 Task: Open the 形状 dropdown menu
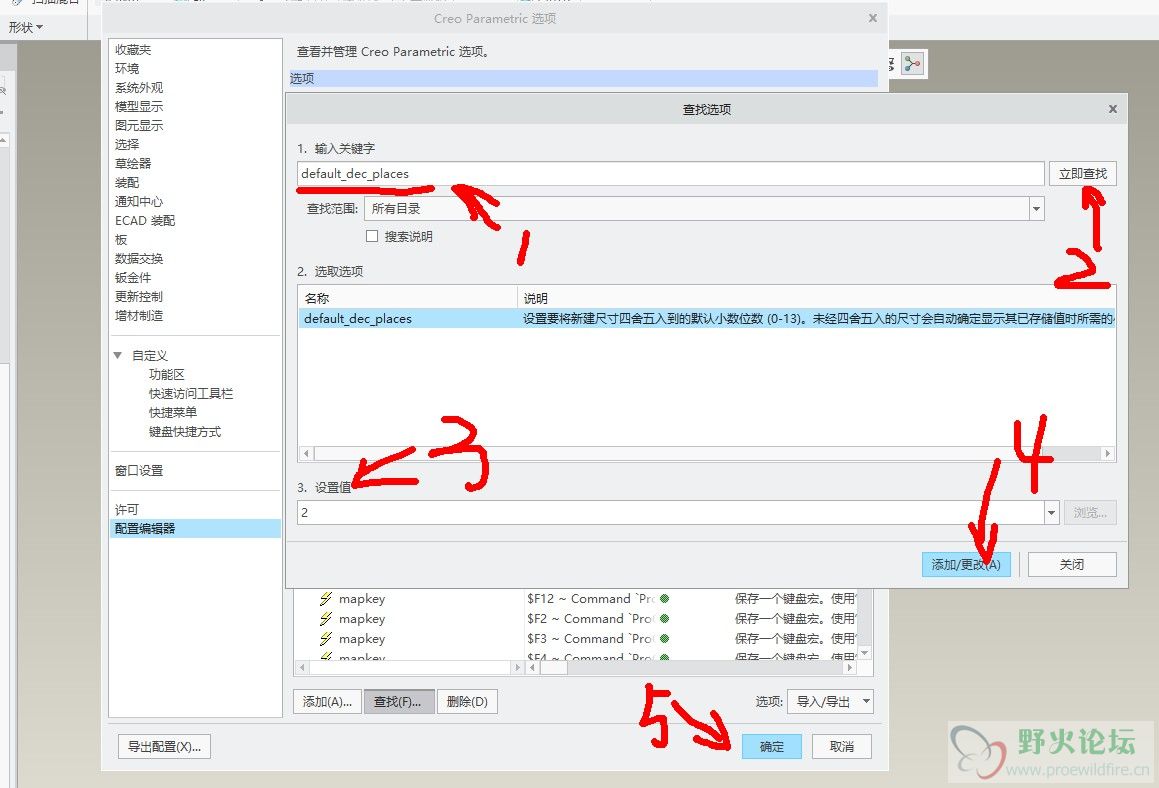click(25, 27)
